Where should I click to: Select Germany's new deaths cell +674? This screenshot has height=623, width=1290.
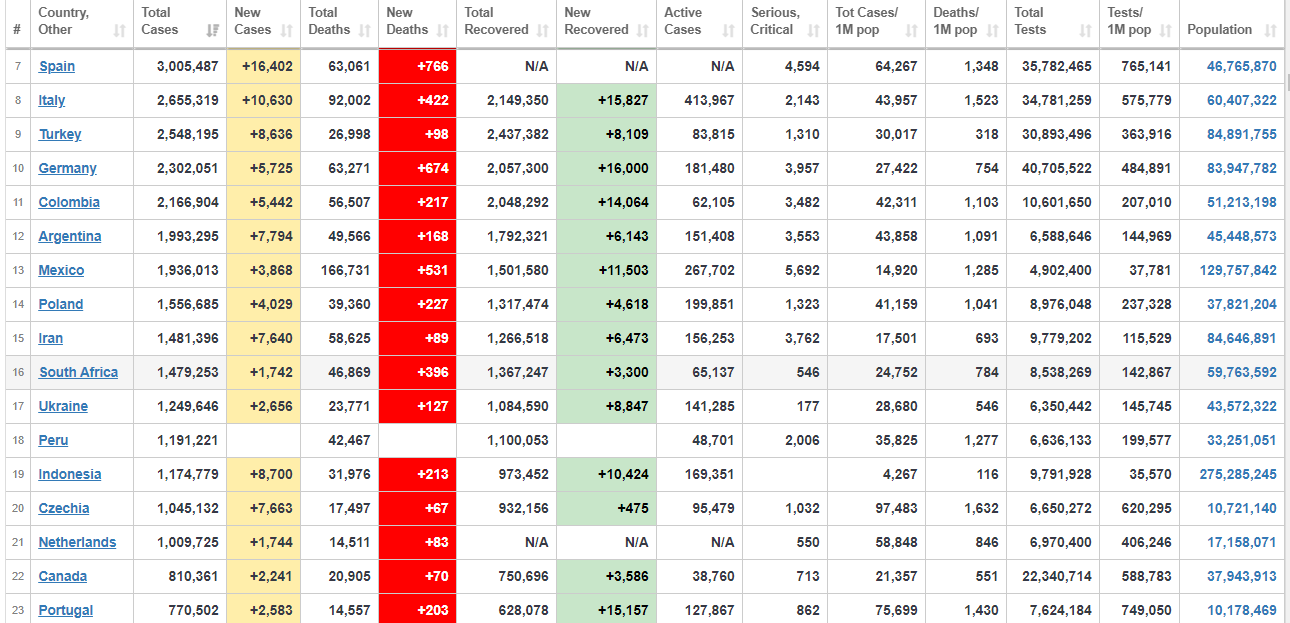pyautogui.click(x=417, y=168)
